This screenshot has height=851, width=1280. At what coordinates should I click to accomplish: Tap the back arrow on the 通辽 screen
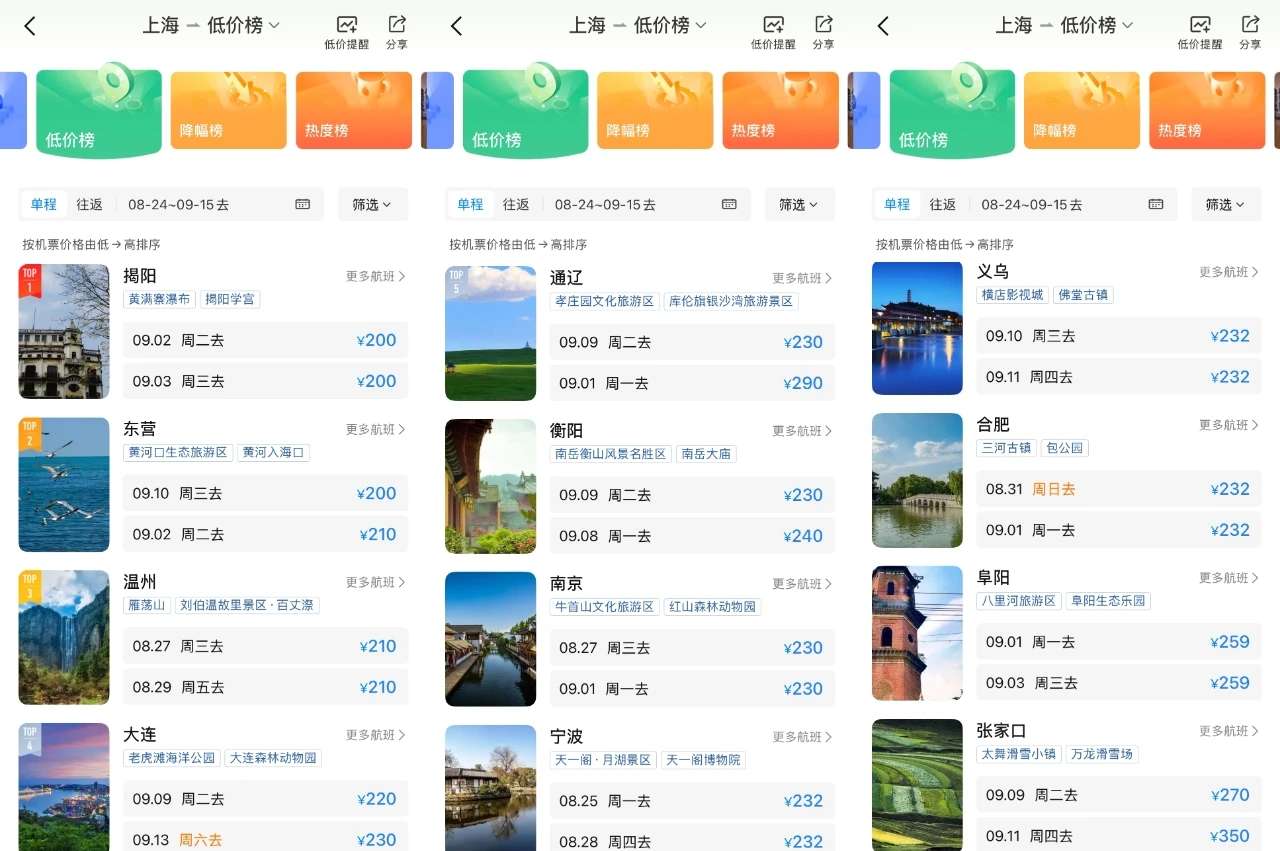click(x=457, y=26)
